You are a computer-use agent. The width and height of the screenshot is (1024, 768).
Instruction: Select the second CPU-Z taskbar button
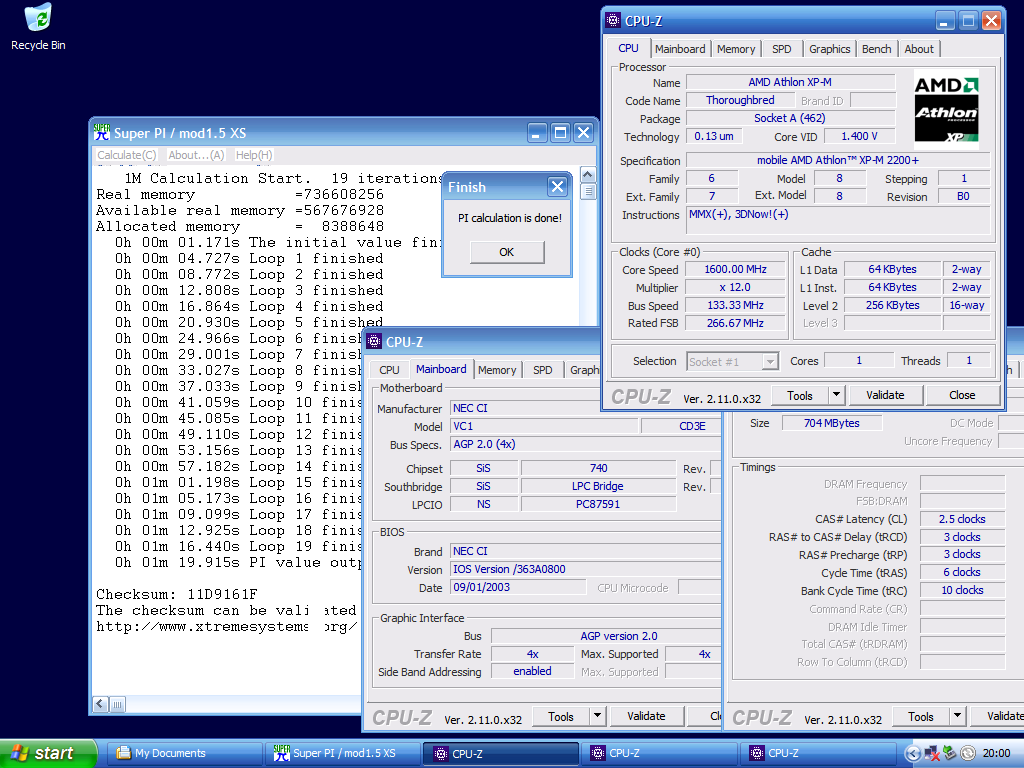pyautogui.click(x=660, y=753)
